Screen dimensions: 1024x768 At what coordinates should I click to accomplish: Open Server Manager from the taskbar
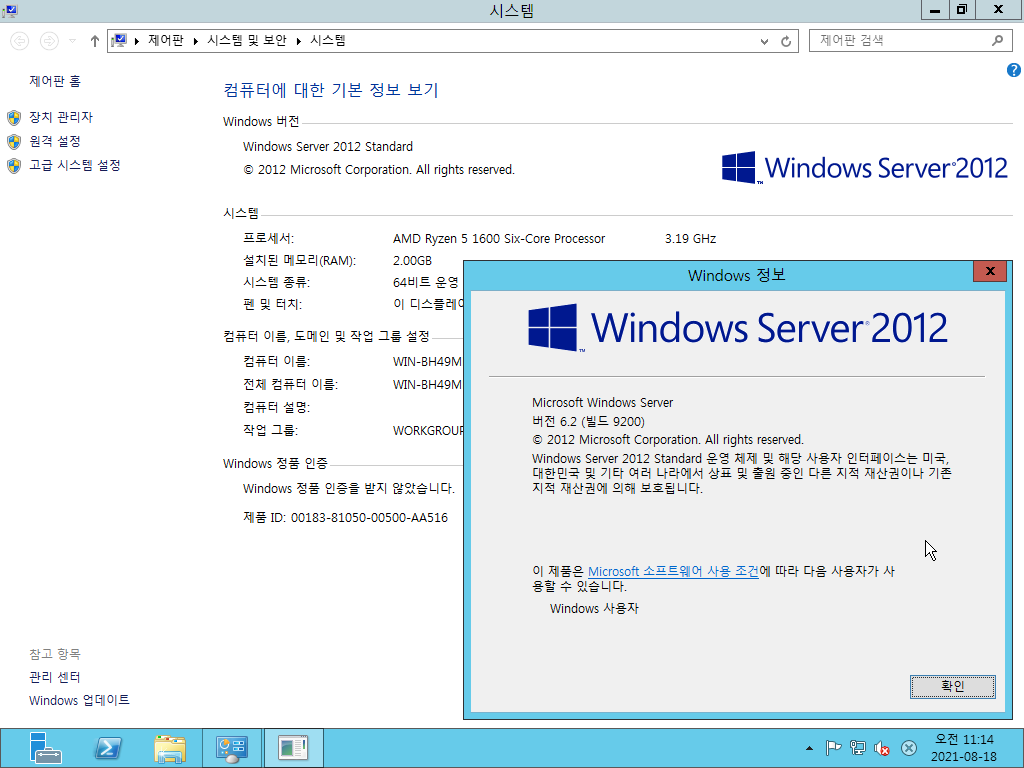tap(45, 748)
